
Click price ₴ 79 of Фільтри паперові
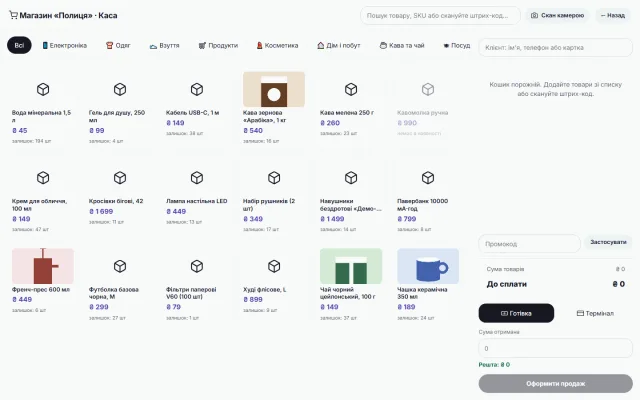(173, 307)
